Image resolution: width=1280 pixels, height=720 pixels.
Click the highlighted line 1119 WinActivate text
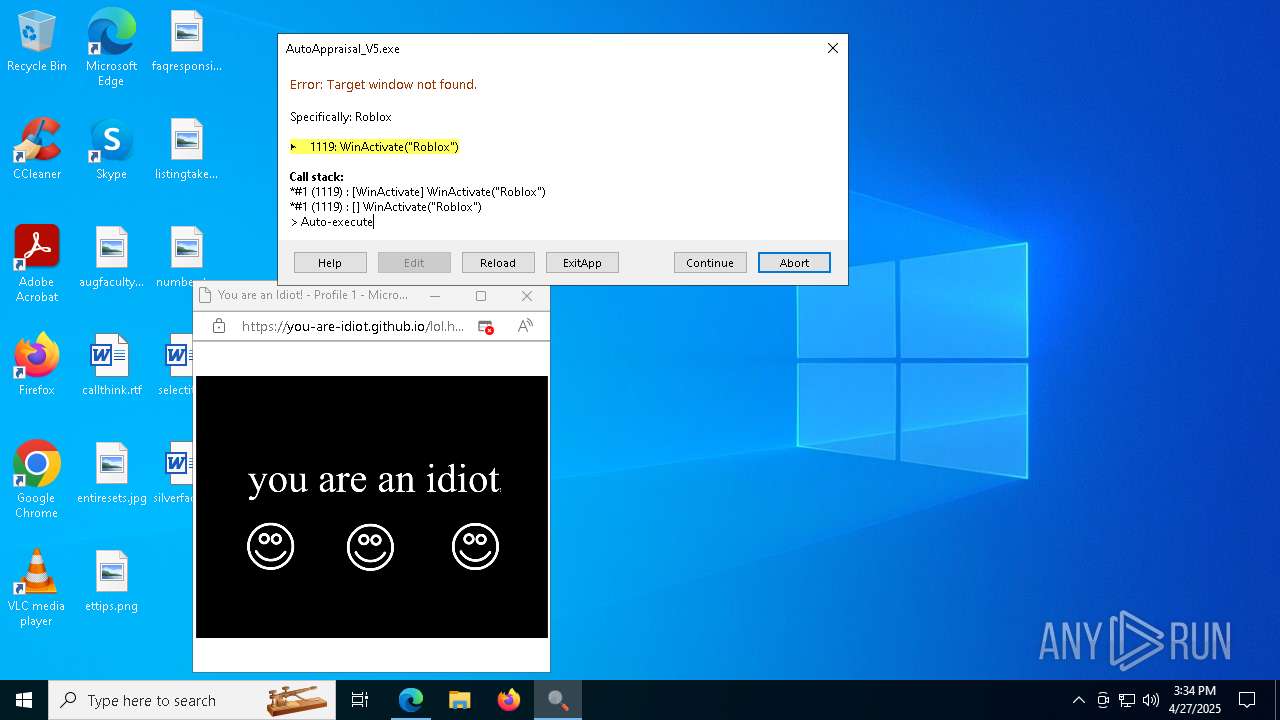click(375, 147)
